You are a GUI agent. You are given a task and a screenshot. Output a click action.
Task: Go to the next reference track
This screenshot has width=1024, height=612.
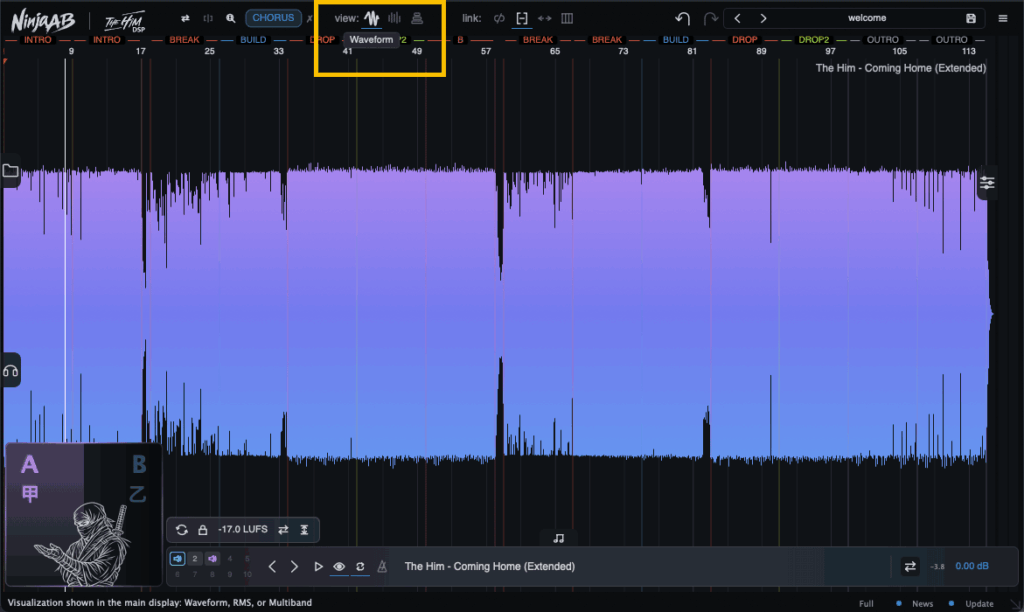(x=295, y=566)
